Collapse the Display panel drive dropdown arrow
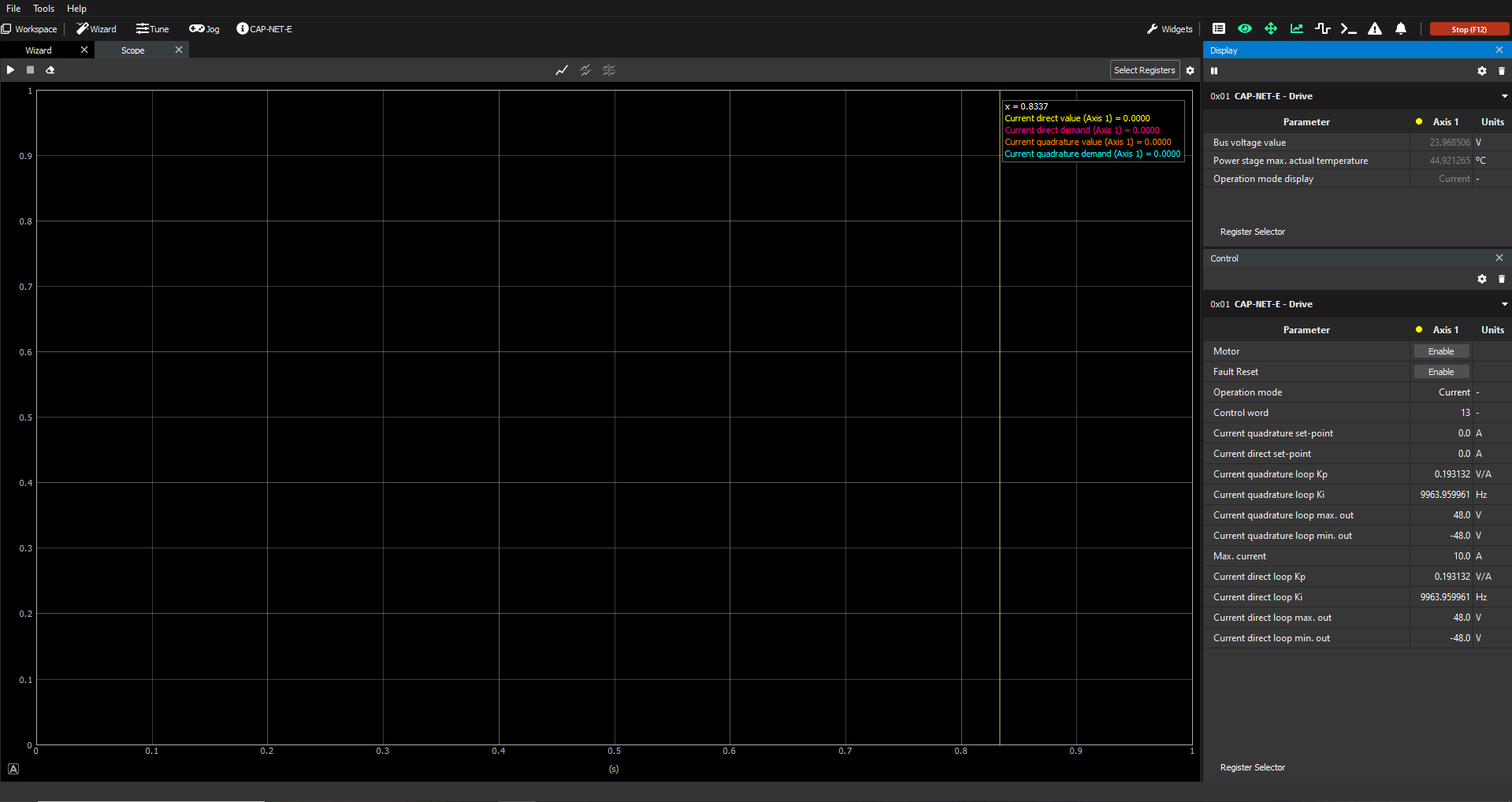This screenshot has height=802, width=1512. click(x=1504, y=96)
